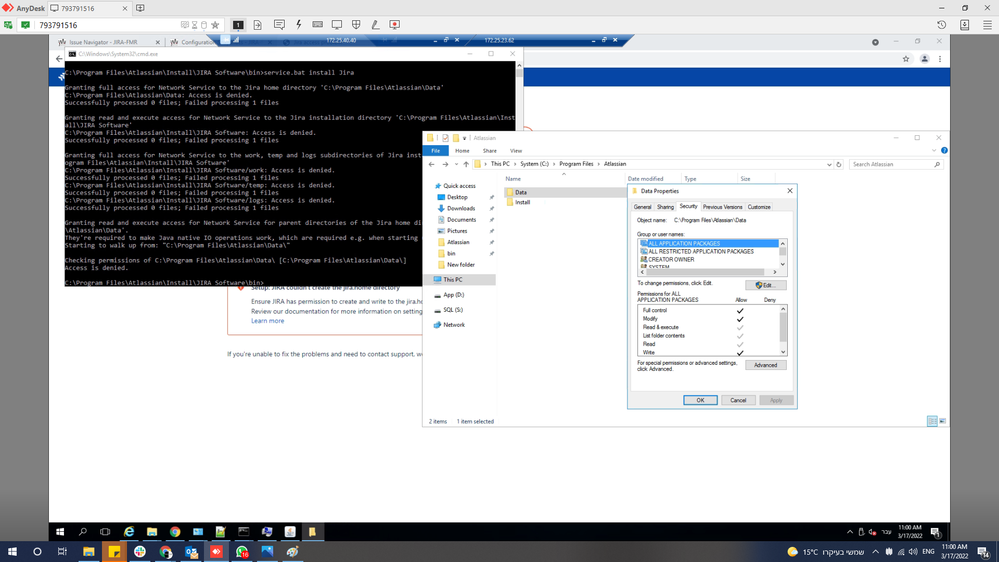The height and width of the screenshot is (562, 999).
Task: Expand the File Explorer ribbon chevron
Action: pyautogui.click(x=934, y=151)
